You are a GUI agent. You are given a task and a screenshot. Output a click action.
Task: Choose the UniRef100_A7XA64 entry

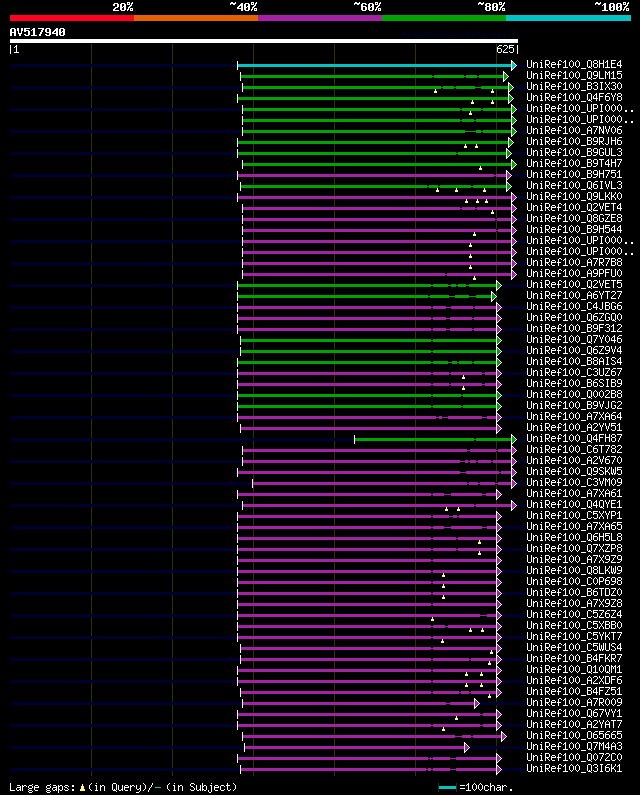coord(574,416)
